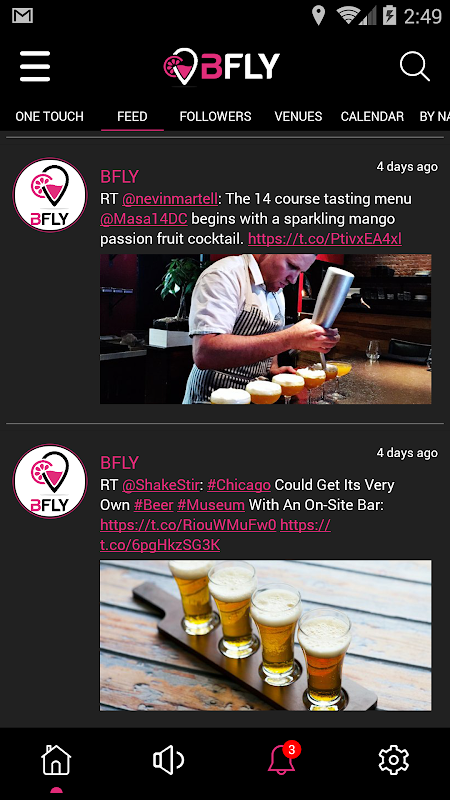450x800 pixels.
Task: Open the hamburger menu
Action: tap(35, 66)
